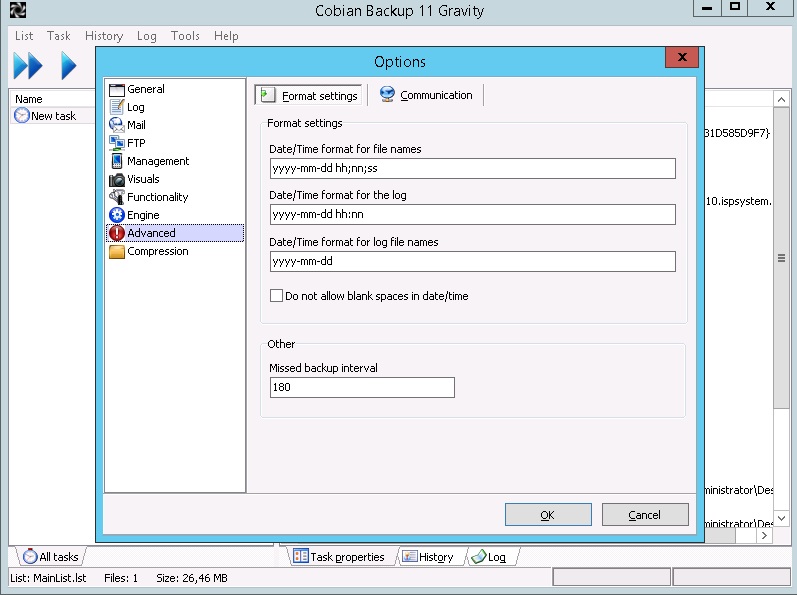Select the Visuals camera icon
The height and width of the screenshot is (595, 797).
[116, 179]
